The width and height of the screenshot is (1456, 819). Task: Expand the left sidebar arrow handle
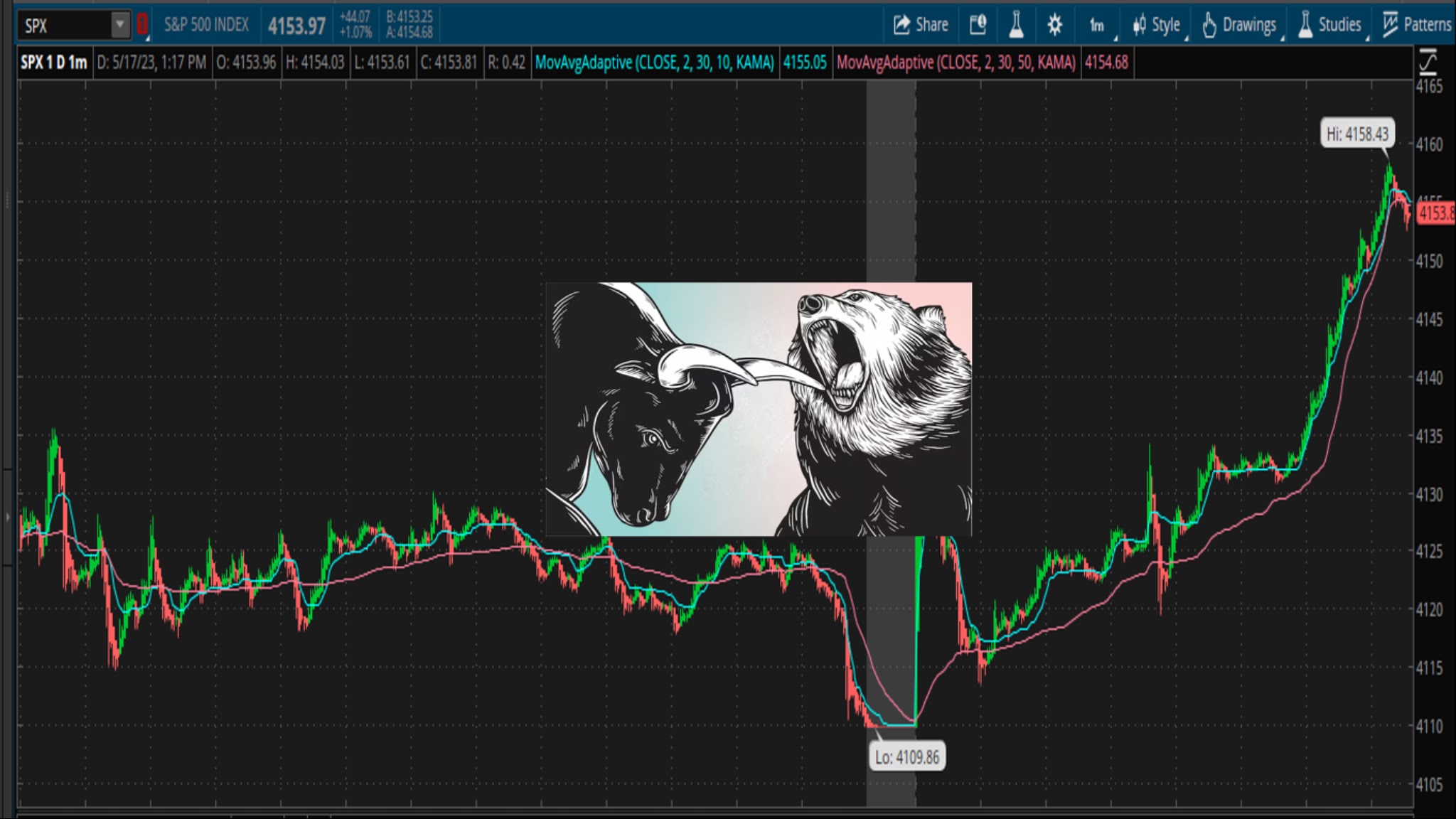(7, 517)
